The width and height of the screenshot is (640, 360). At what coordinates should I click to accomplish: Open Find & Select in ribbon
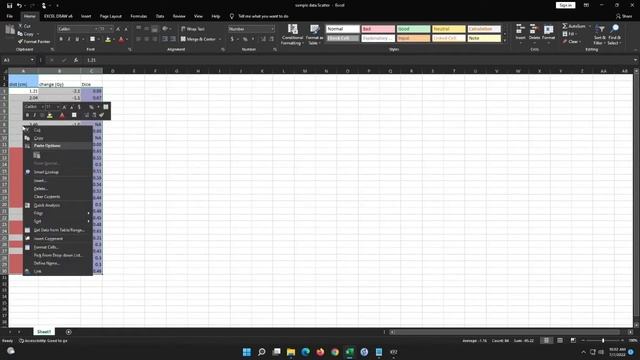(614, 34)
